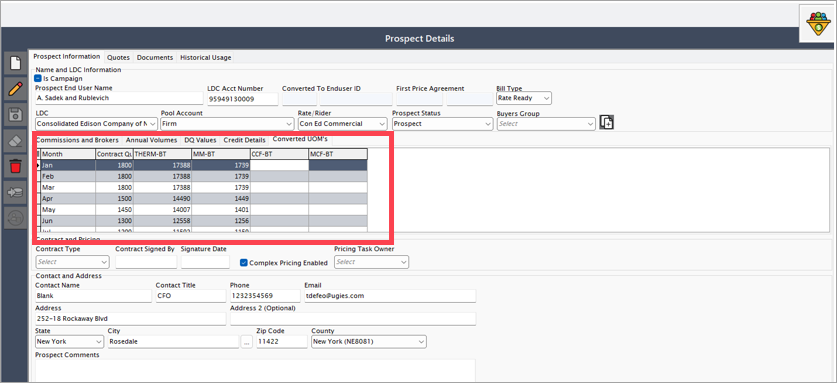Open the Commissions and Brokers tab
The image size is (837, 383).
pos(78,140)
